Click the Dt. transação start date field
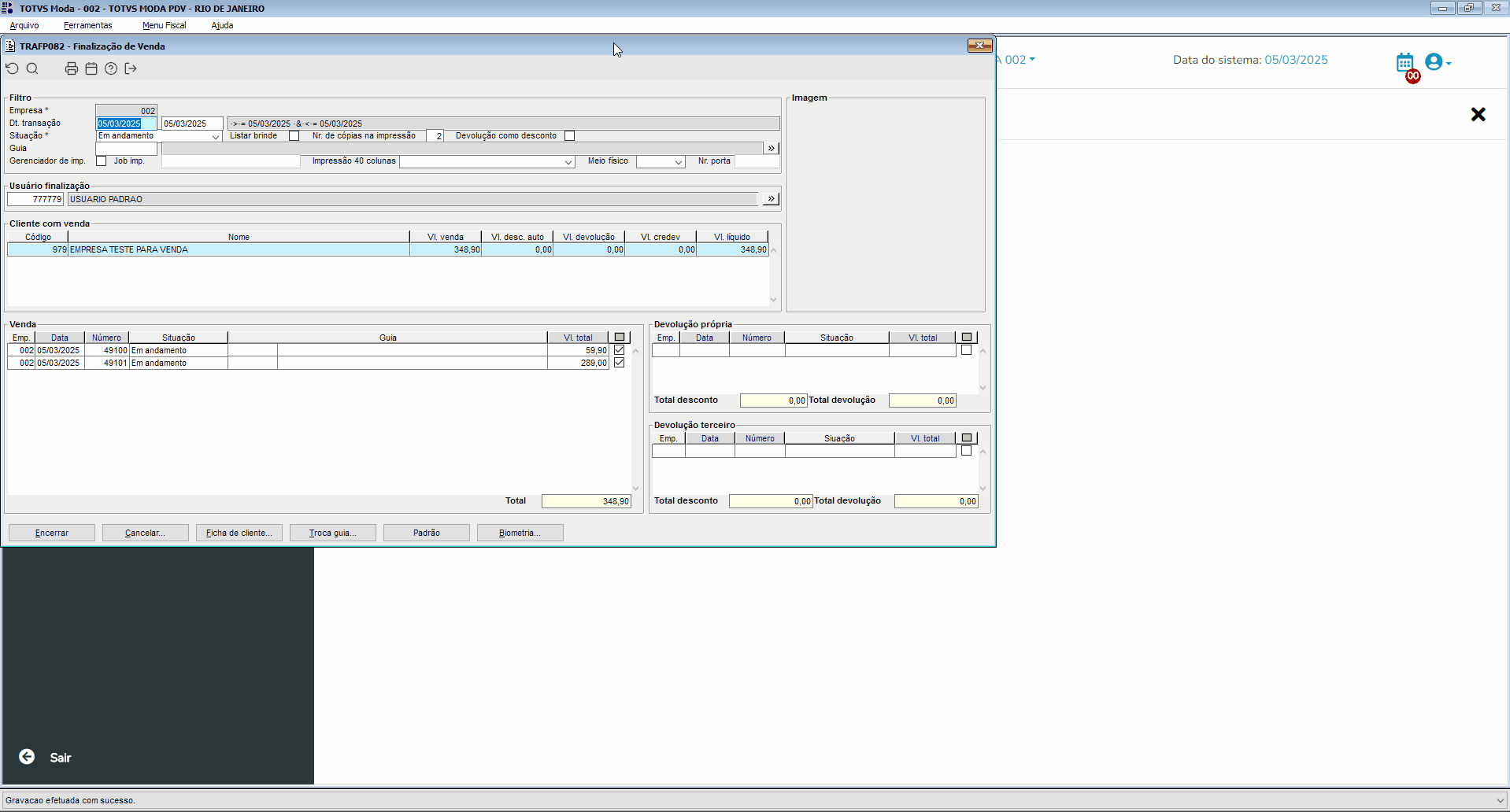The image size is (1510, 812). pos(126,124)
